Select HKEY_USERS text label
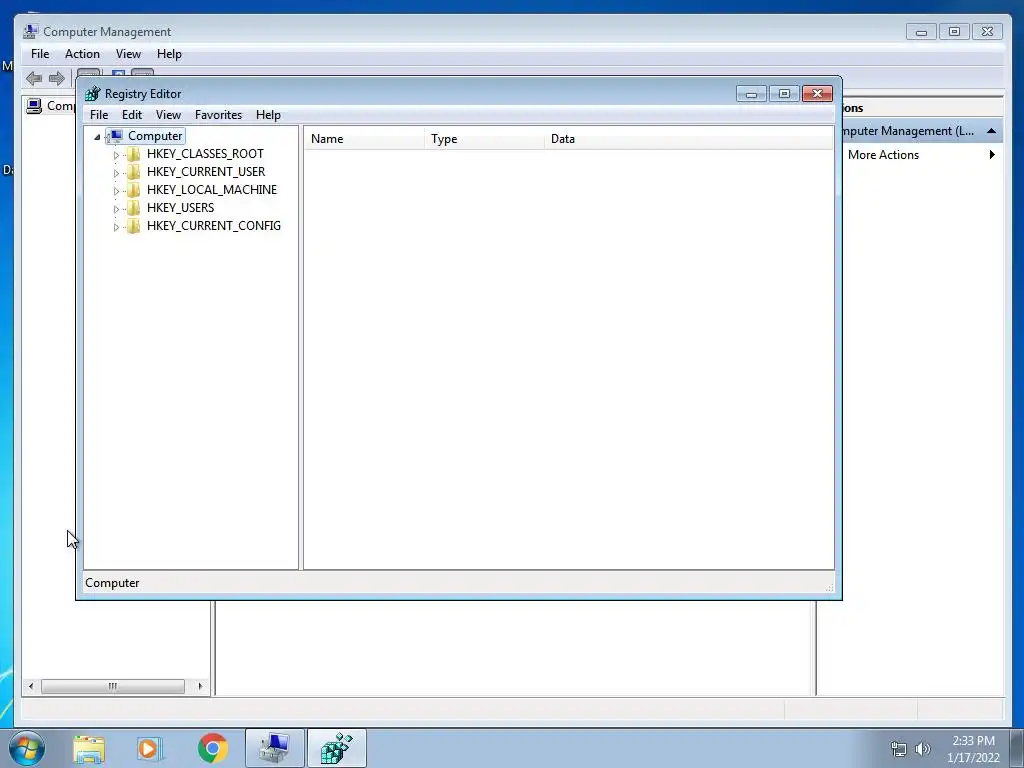This screenshot has width=1024, height=768. 180,208
